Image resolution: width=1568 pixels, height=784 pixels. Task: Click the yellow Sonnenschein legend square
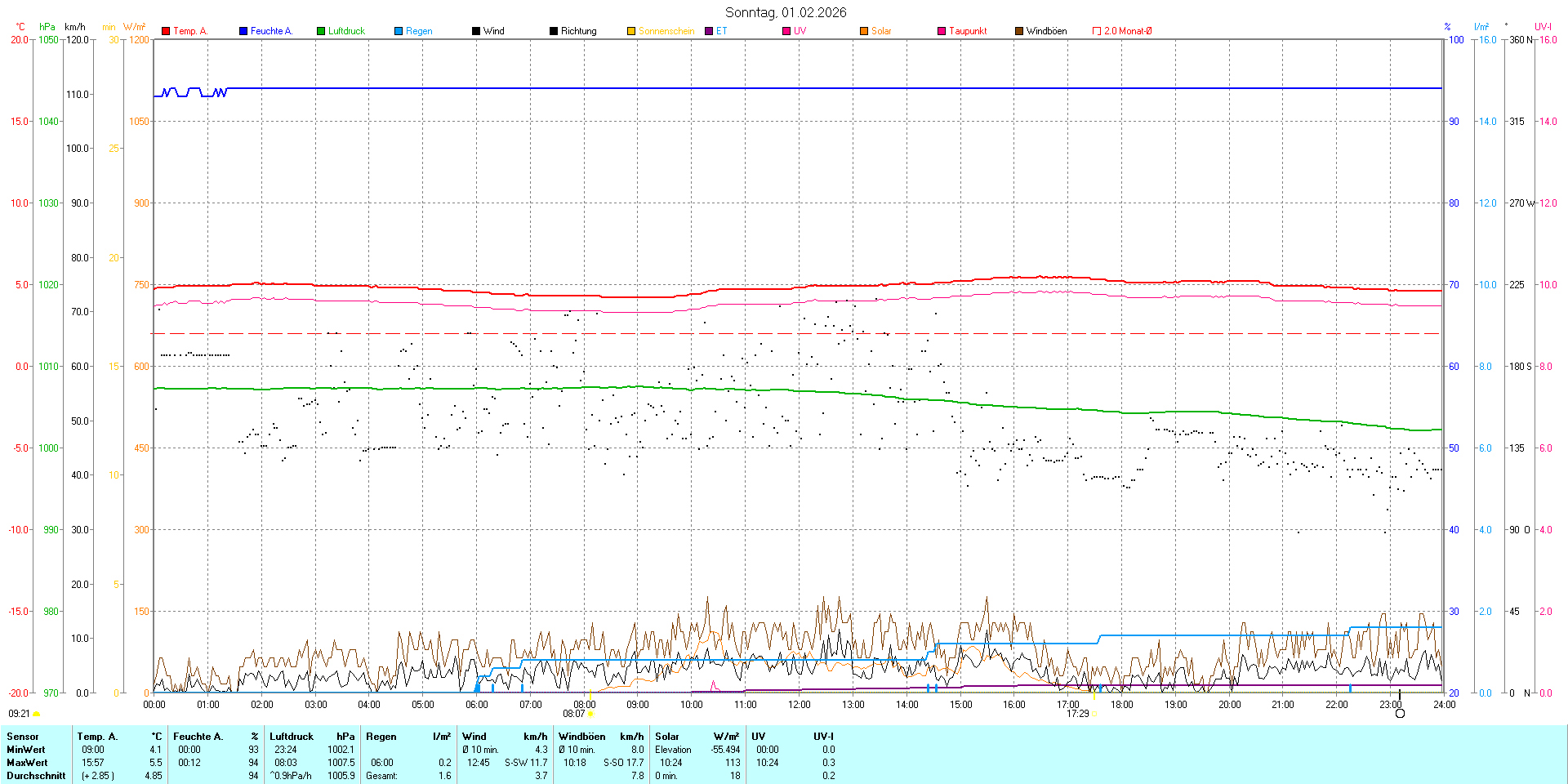coord(631,31)
